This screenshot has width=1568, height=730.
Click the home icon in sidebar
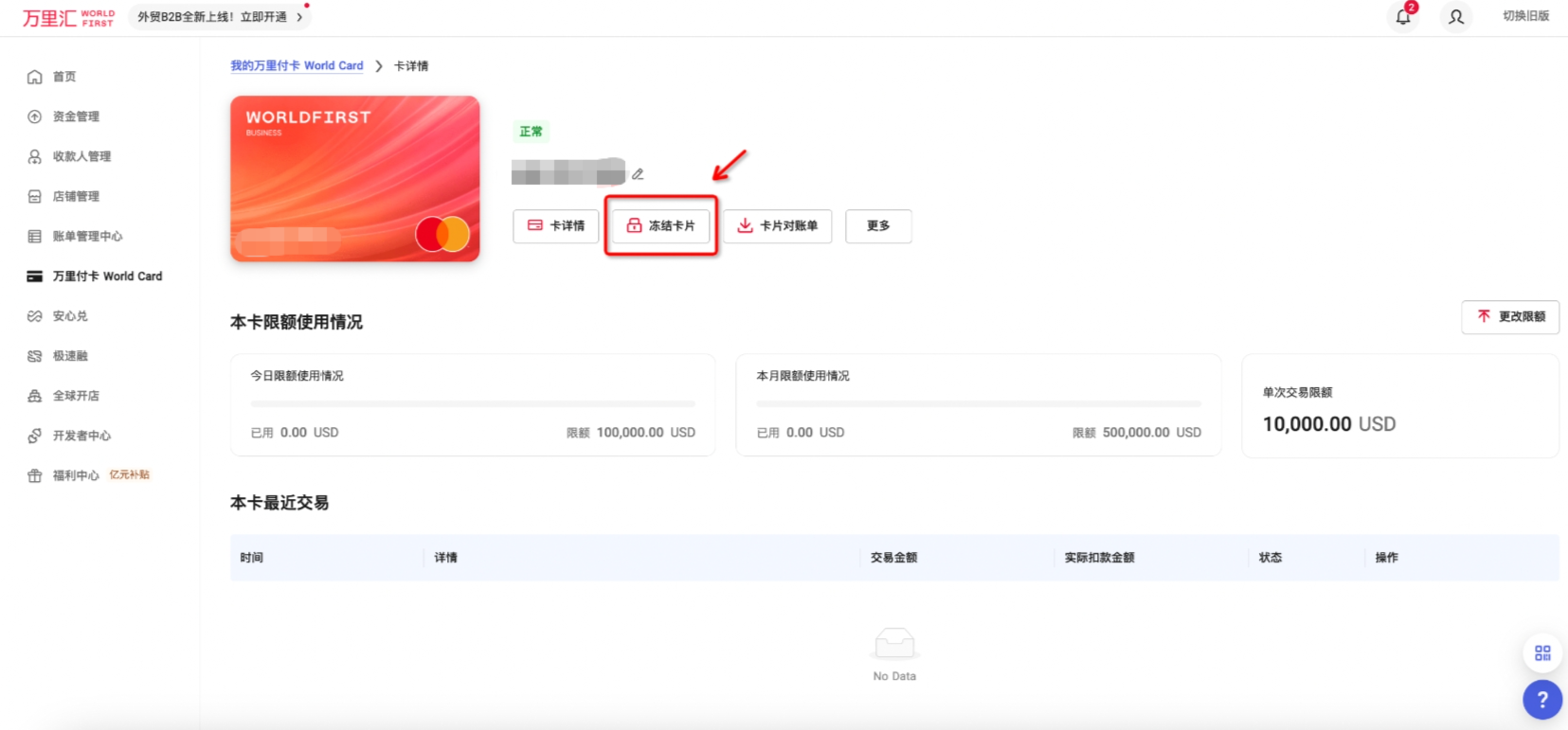[x=35, y=77]
